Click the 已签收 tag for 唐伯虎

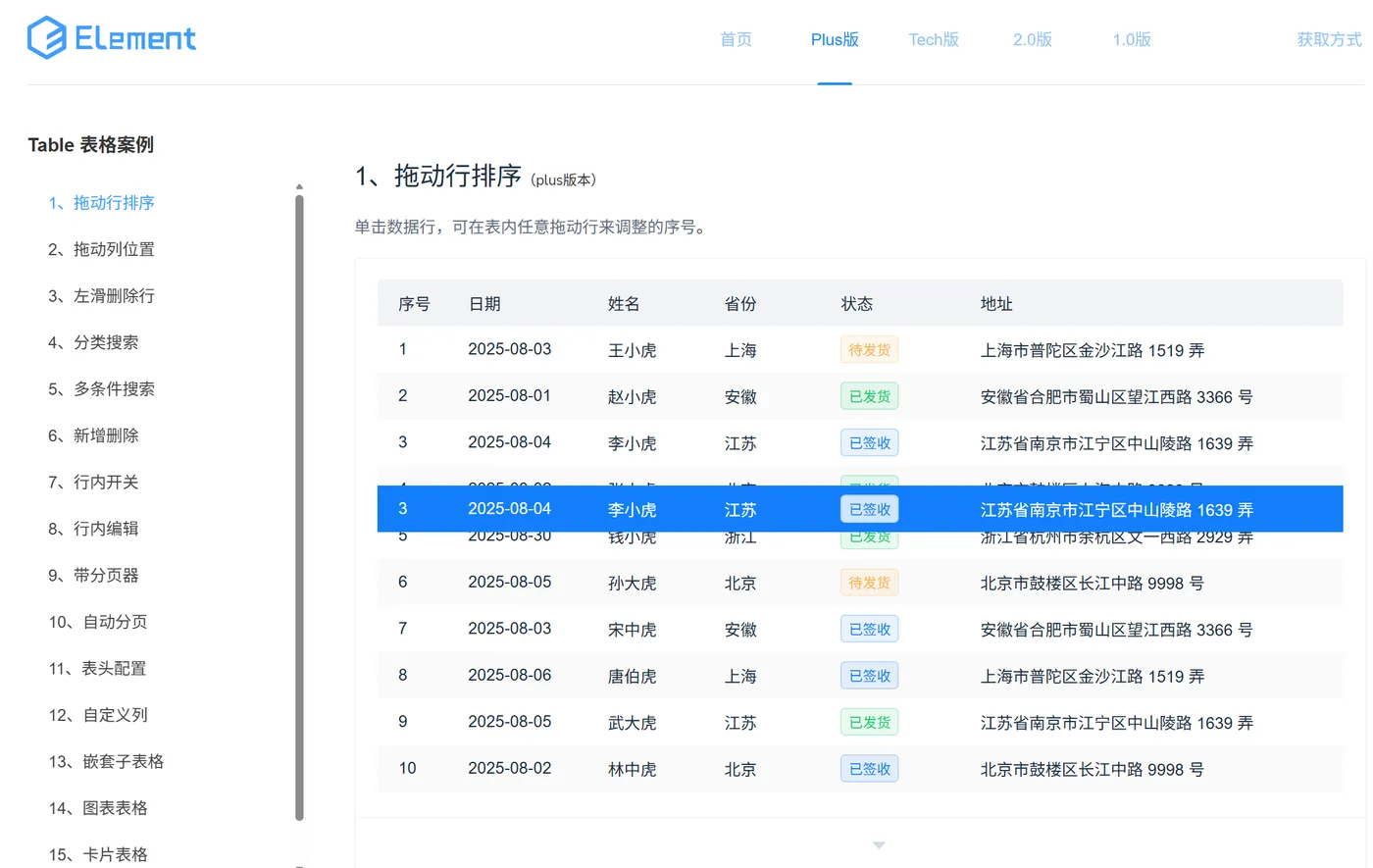(x=869, y=675)
